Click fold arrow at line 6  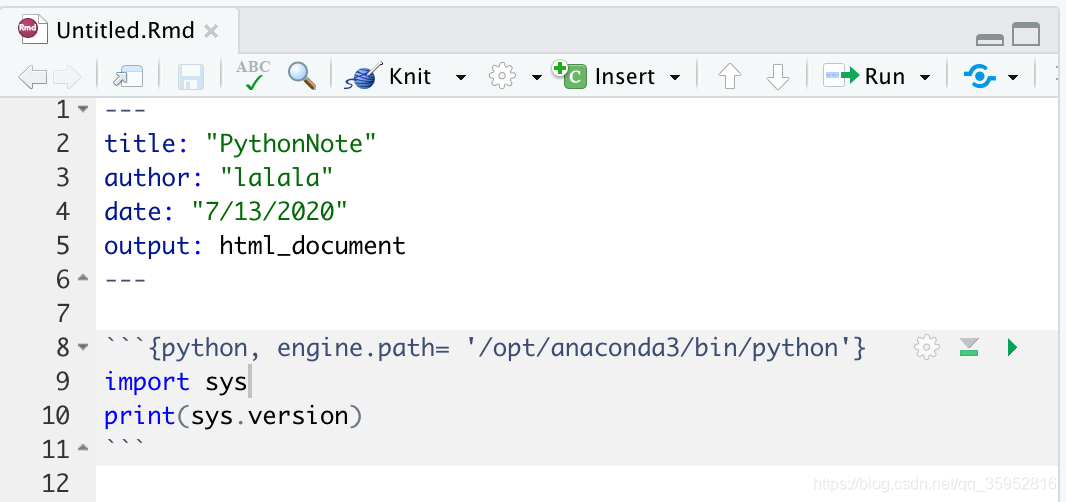83,278
